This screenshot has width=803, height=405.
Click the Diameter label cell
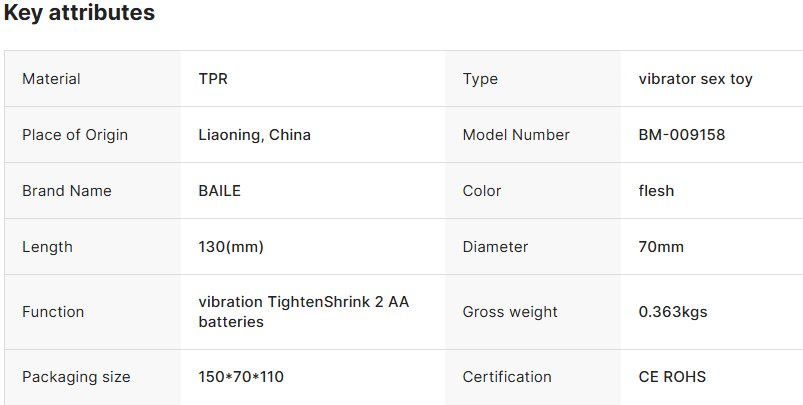[495, 247]
